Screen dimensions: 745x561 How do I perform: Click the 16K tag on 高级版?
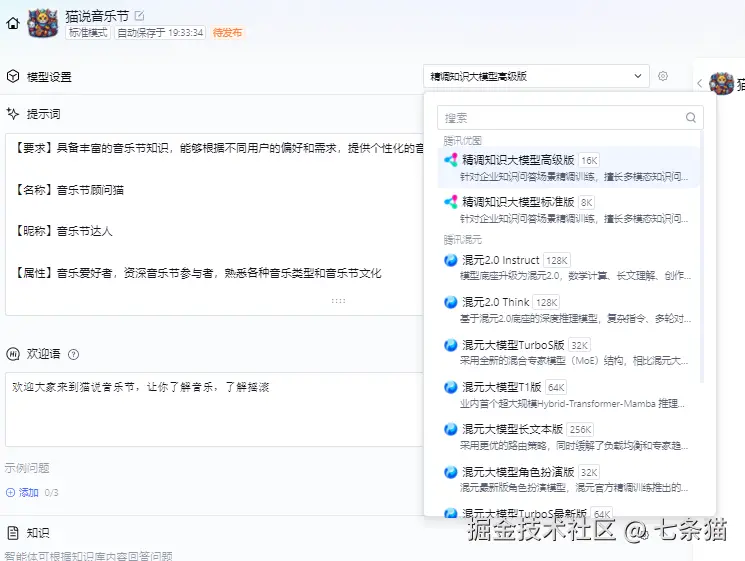point(589,160)
